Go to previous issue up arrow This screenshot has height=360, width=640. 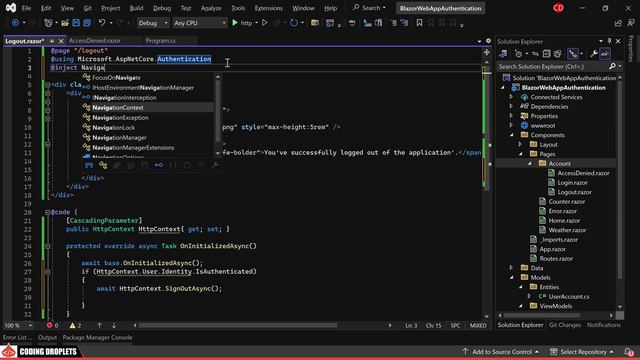point(99,325)
